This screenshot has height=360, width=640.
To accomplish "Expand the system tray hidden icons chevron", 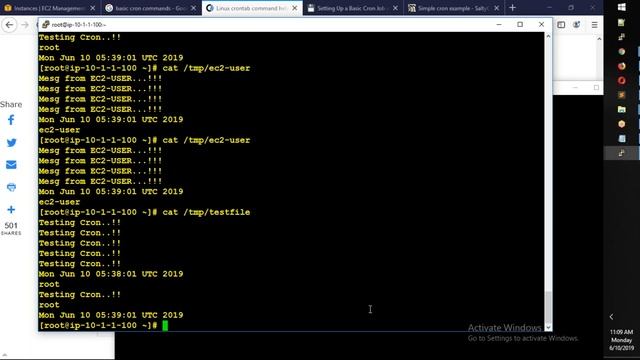I will coord(611,317).
